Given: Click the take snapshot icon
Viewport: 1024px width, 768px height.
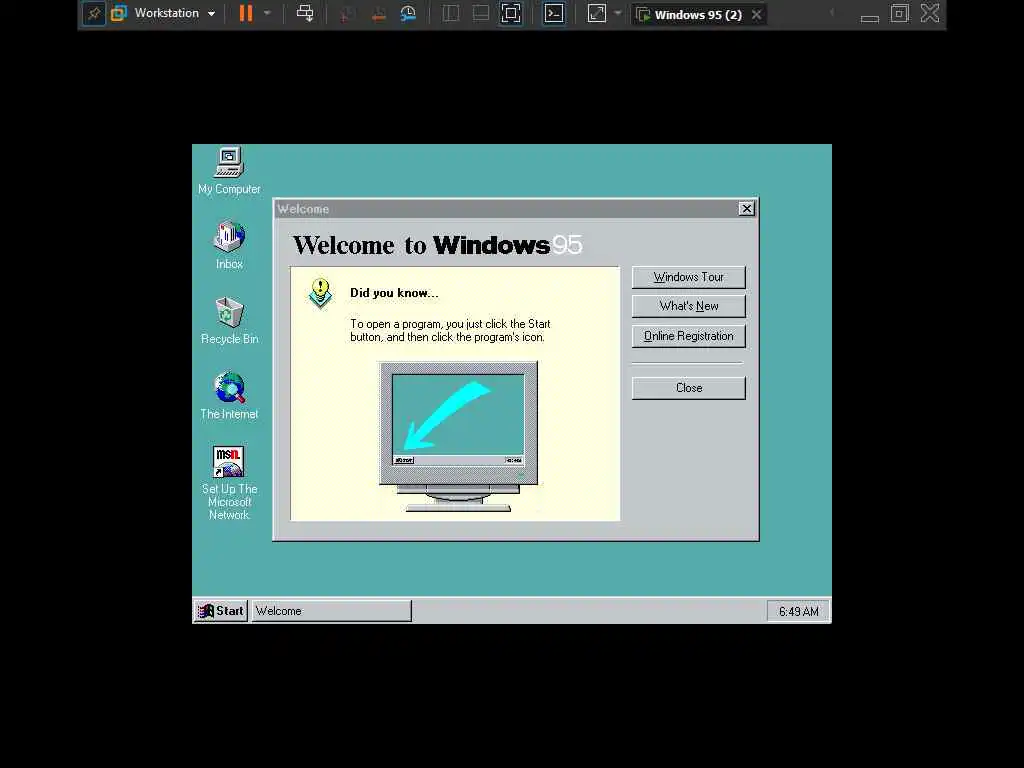Looking at the screenshot, I should (347, 14).
